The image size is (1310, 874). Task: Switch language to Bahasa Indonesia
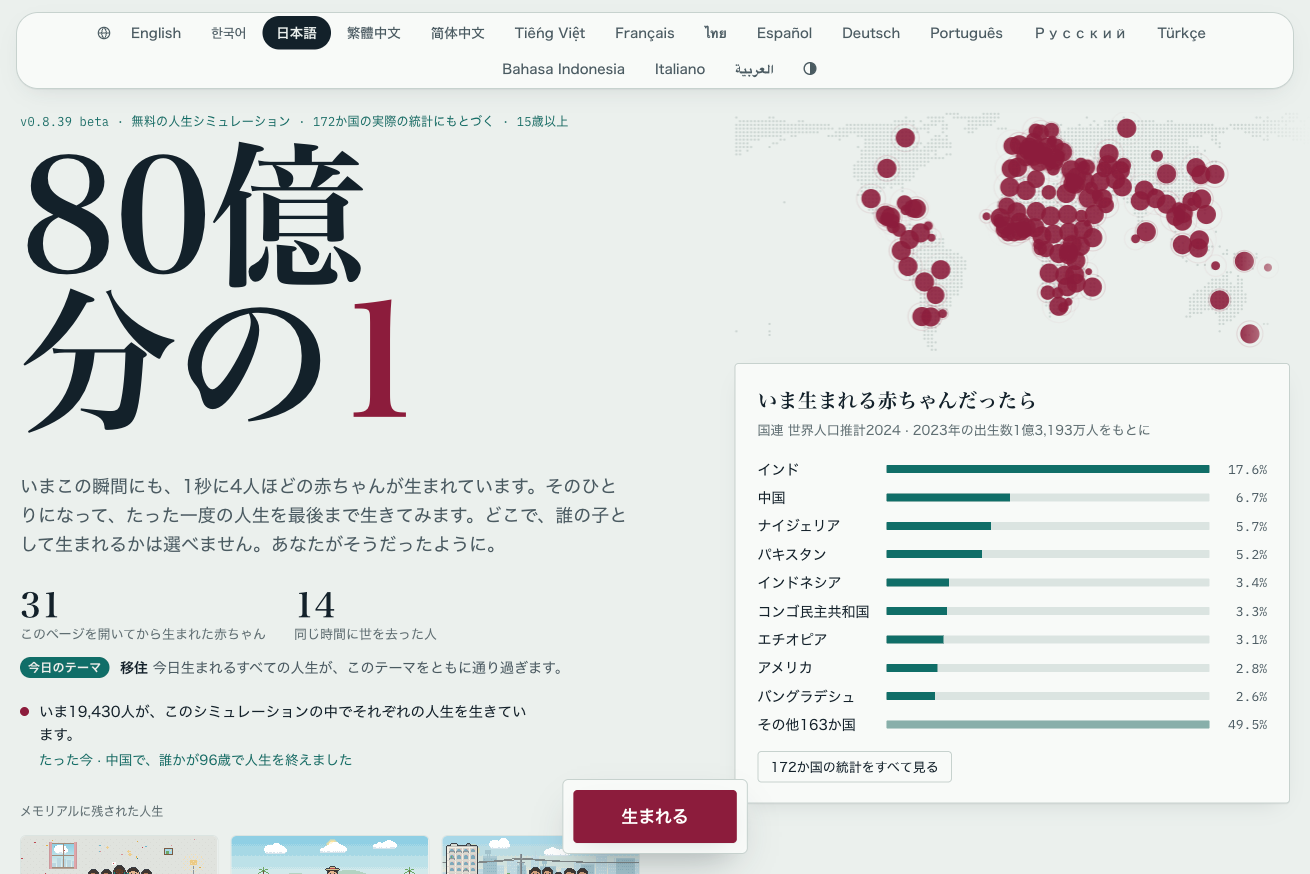[563, 69]
